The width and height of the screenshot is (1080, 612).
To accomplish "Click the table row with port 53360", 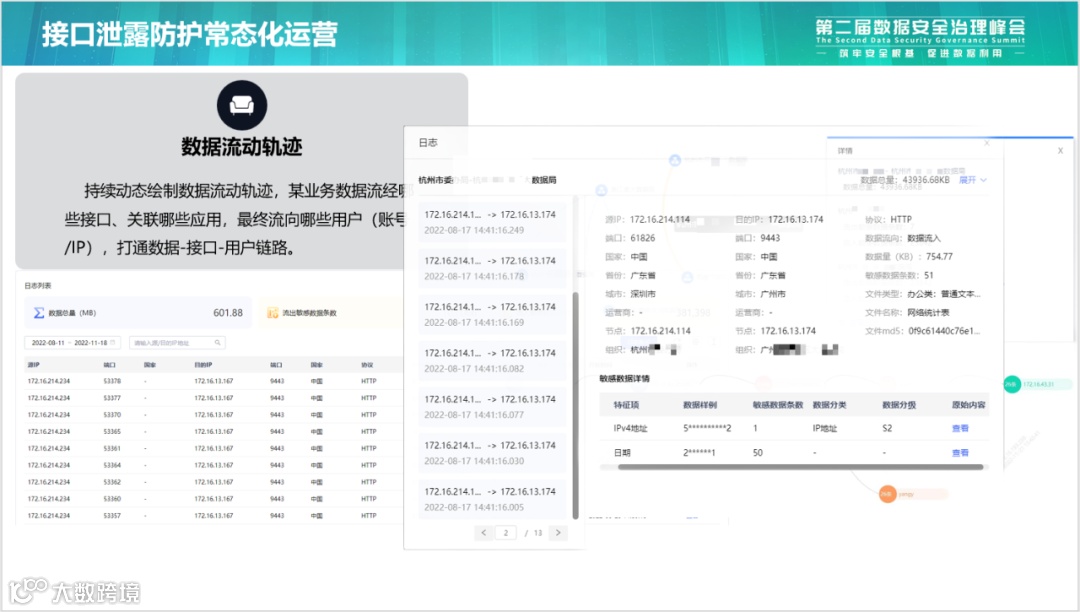I will 214,498.
